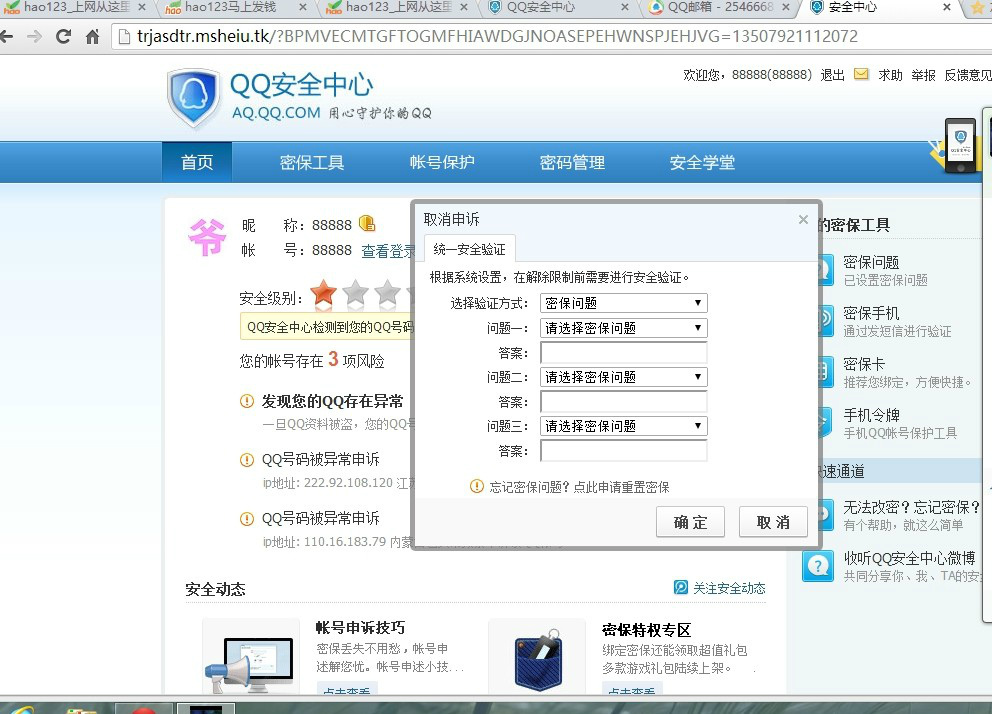Click the 求助 link in header

890,75
